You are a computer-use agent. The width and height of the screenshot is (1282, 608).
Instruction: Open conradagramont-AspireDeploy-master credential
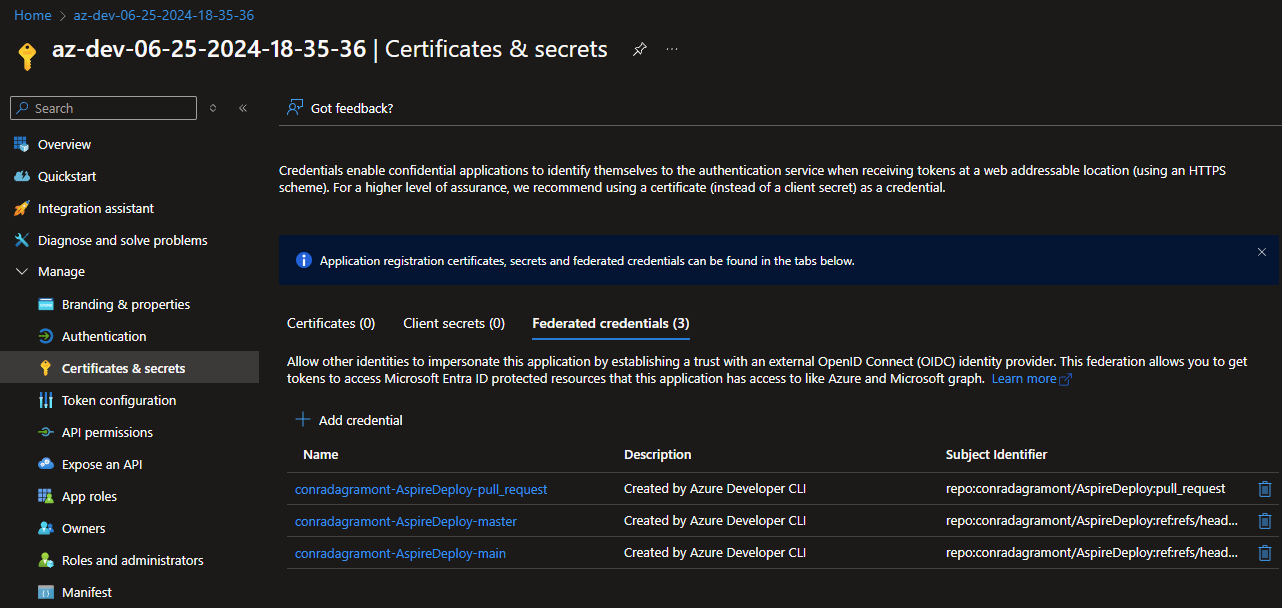[x=406, y=521]
